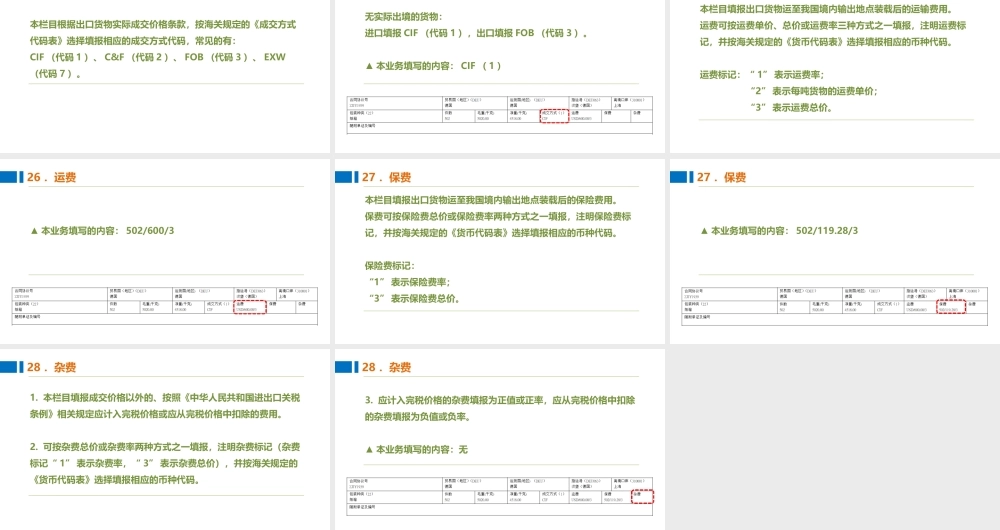Click the line "1" 表示运费率
The image size is (1000, 530).
(x=787, y=75)
